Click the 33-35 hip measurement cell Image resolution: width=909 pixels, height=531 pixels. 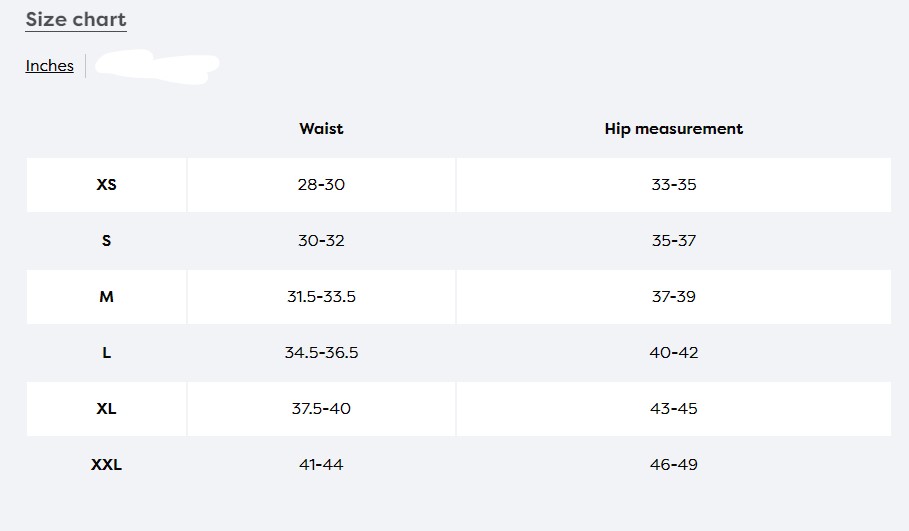[673, 185]
